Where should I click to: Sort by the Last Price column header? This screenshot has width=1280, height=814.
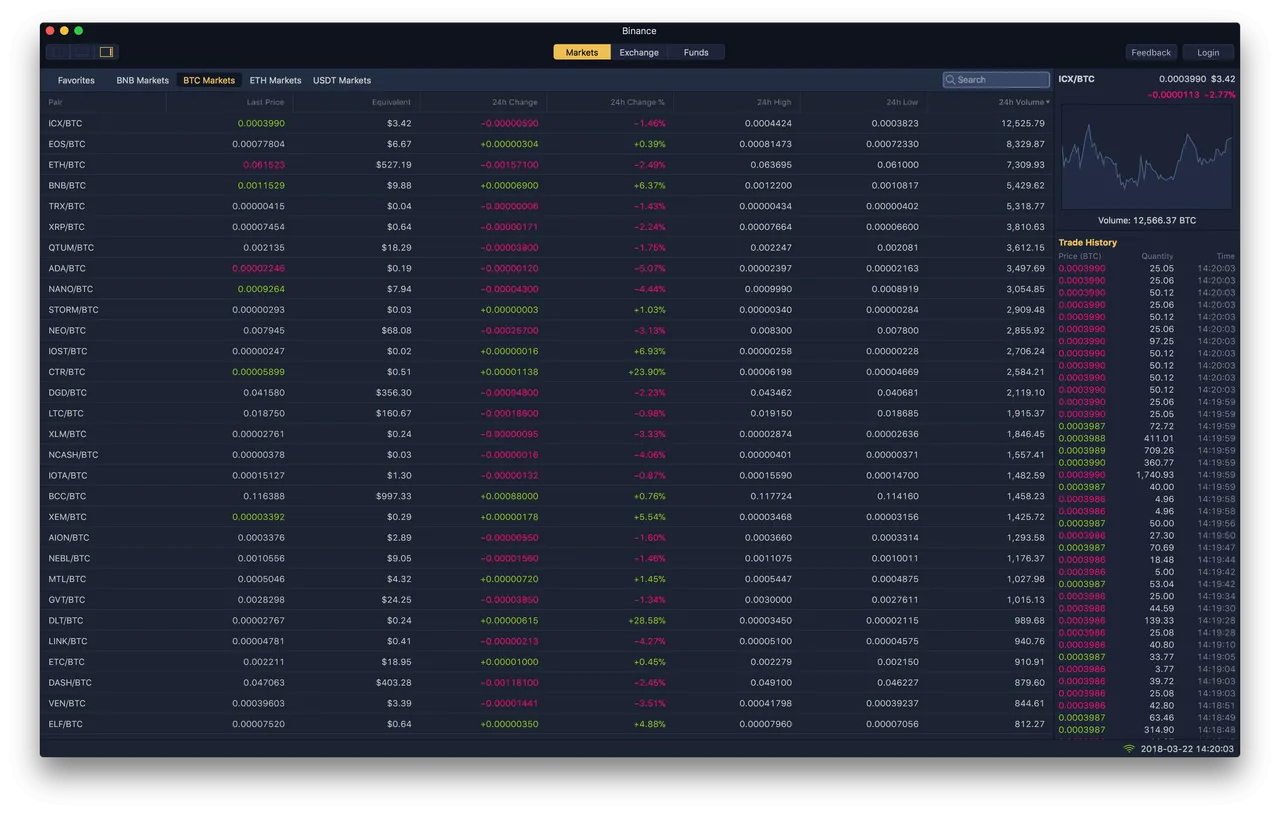[x=265, y=102]
